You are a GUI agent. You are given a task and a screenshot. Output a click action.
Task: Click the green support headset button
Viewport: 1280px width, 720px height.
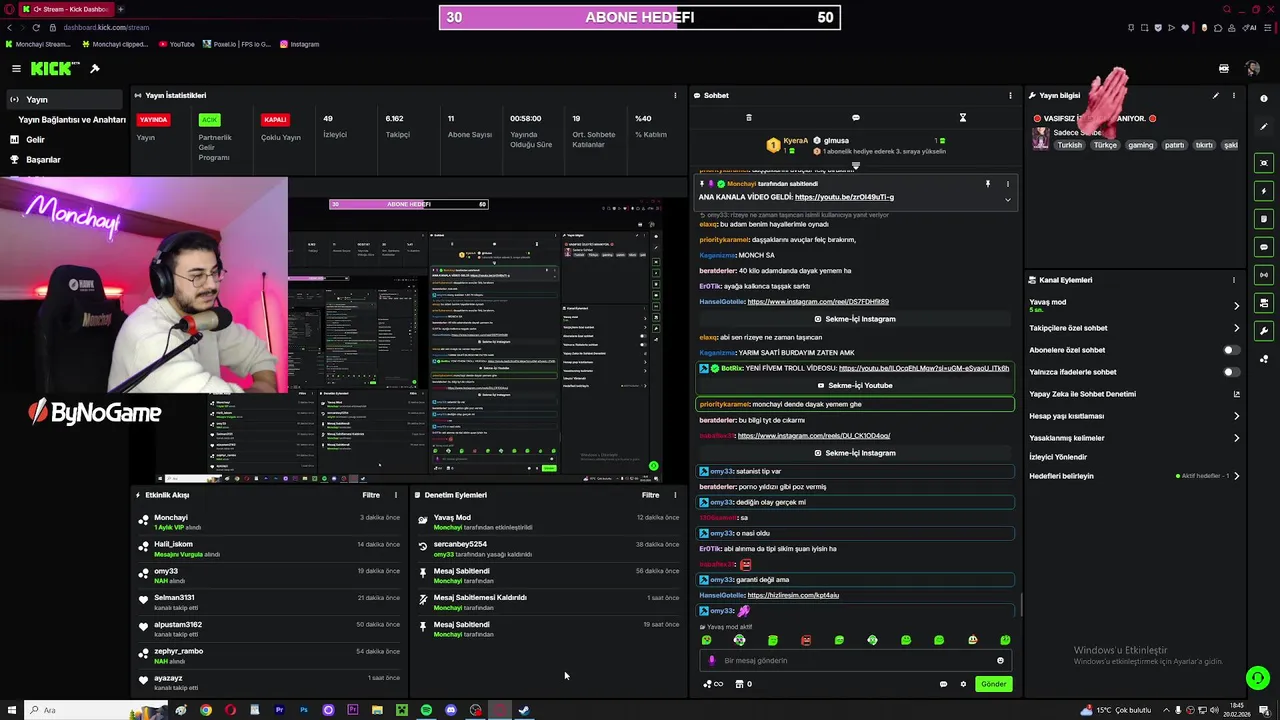tap(1257, 678)
